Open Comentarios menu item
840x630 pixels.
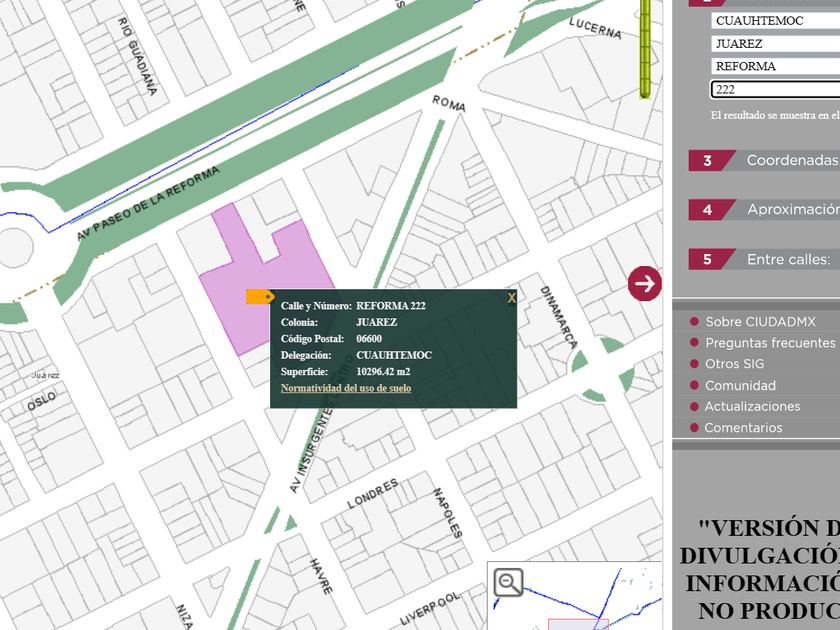click(743, 428)
